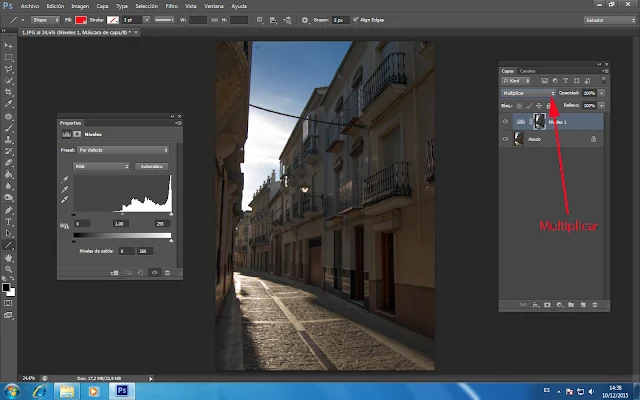Image resolution: width=640 pixels, height=400 pixels.
Task: Click the Automático button
Action: point(151,166)
